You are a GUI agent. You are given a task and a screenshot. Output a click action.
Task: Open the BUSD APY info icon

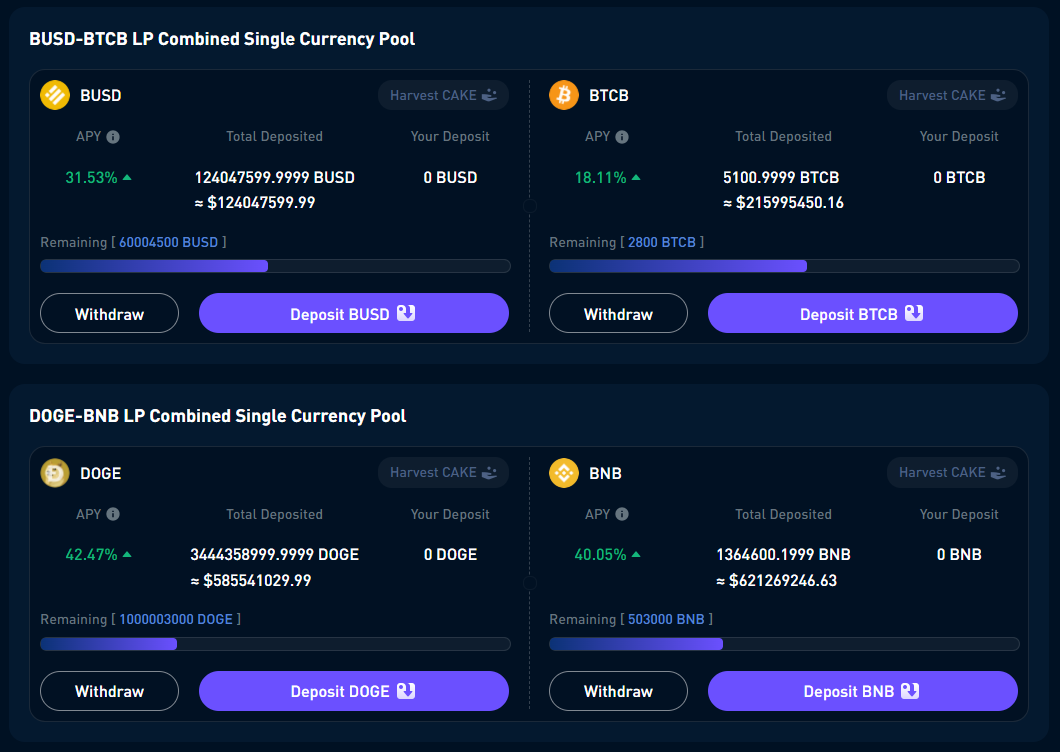pos(113,137)
